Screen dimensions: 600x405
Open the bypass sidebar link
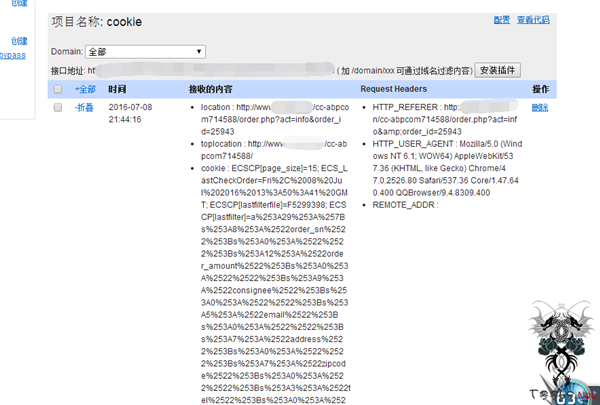[13, 55]
